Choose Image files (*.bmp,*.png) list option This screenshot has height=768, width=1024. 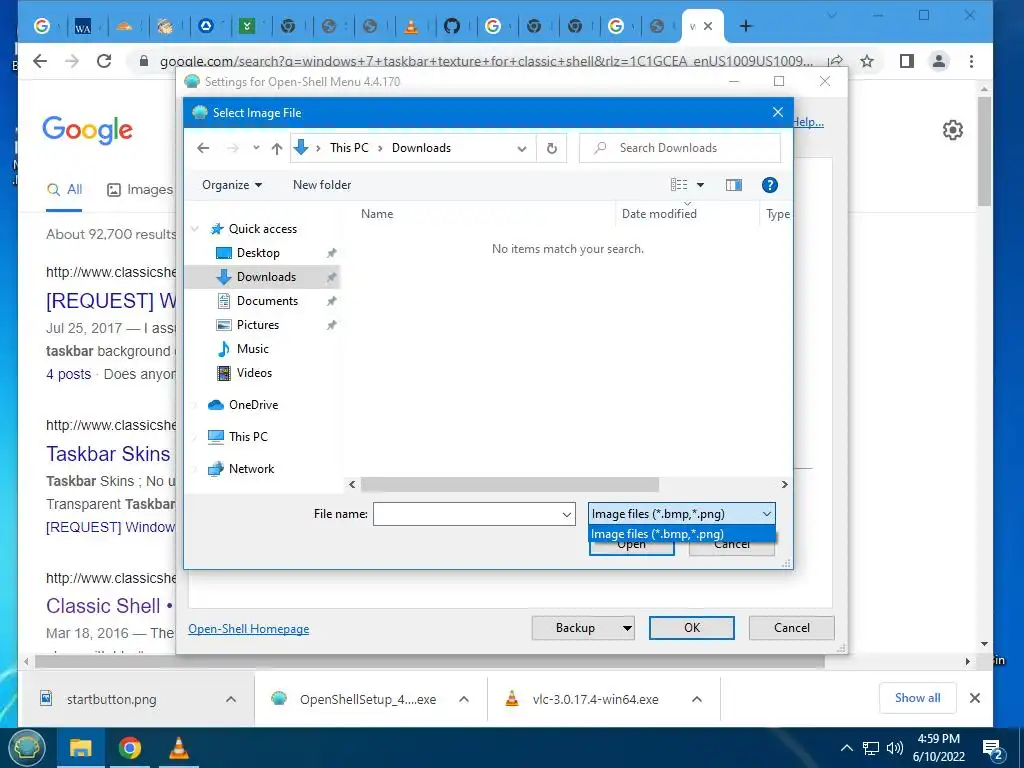(682, 534)
